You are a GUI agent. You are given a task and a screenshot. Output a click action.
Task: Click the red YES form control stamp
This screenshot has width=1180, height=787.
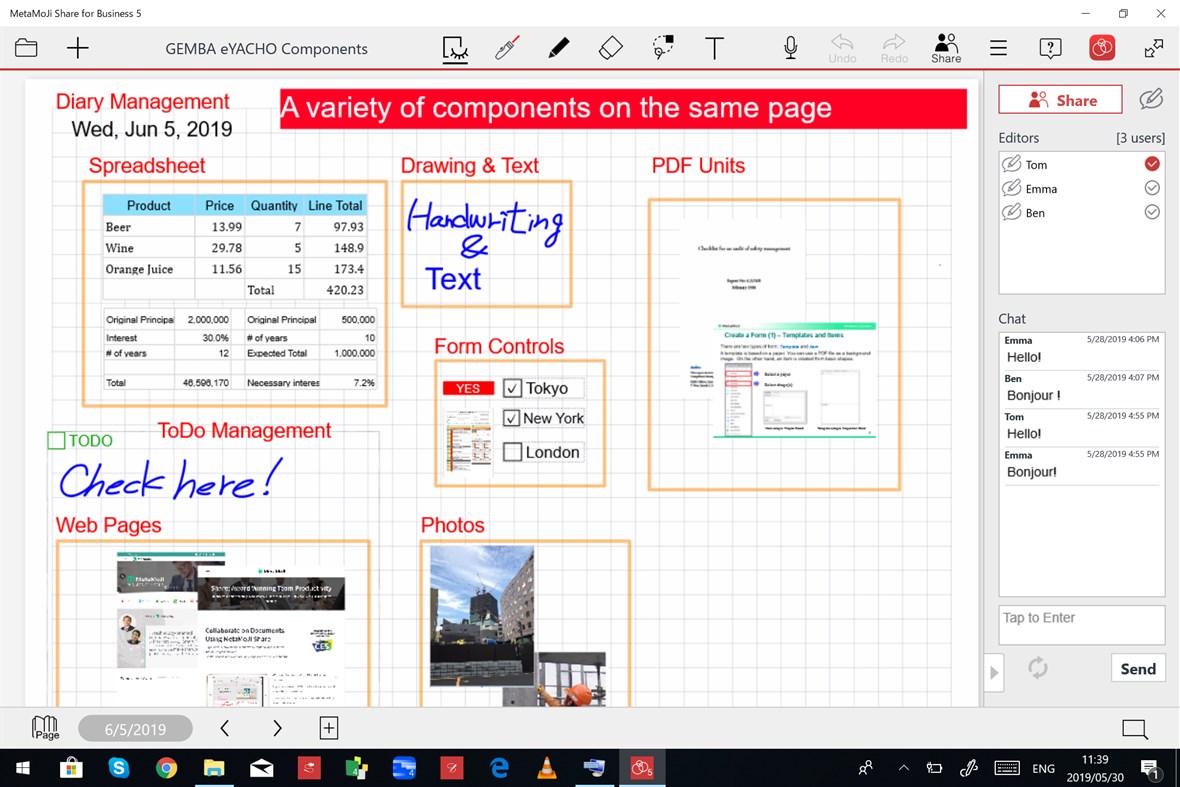tap(468, 388)
